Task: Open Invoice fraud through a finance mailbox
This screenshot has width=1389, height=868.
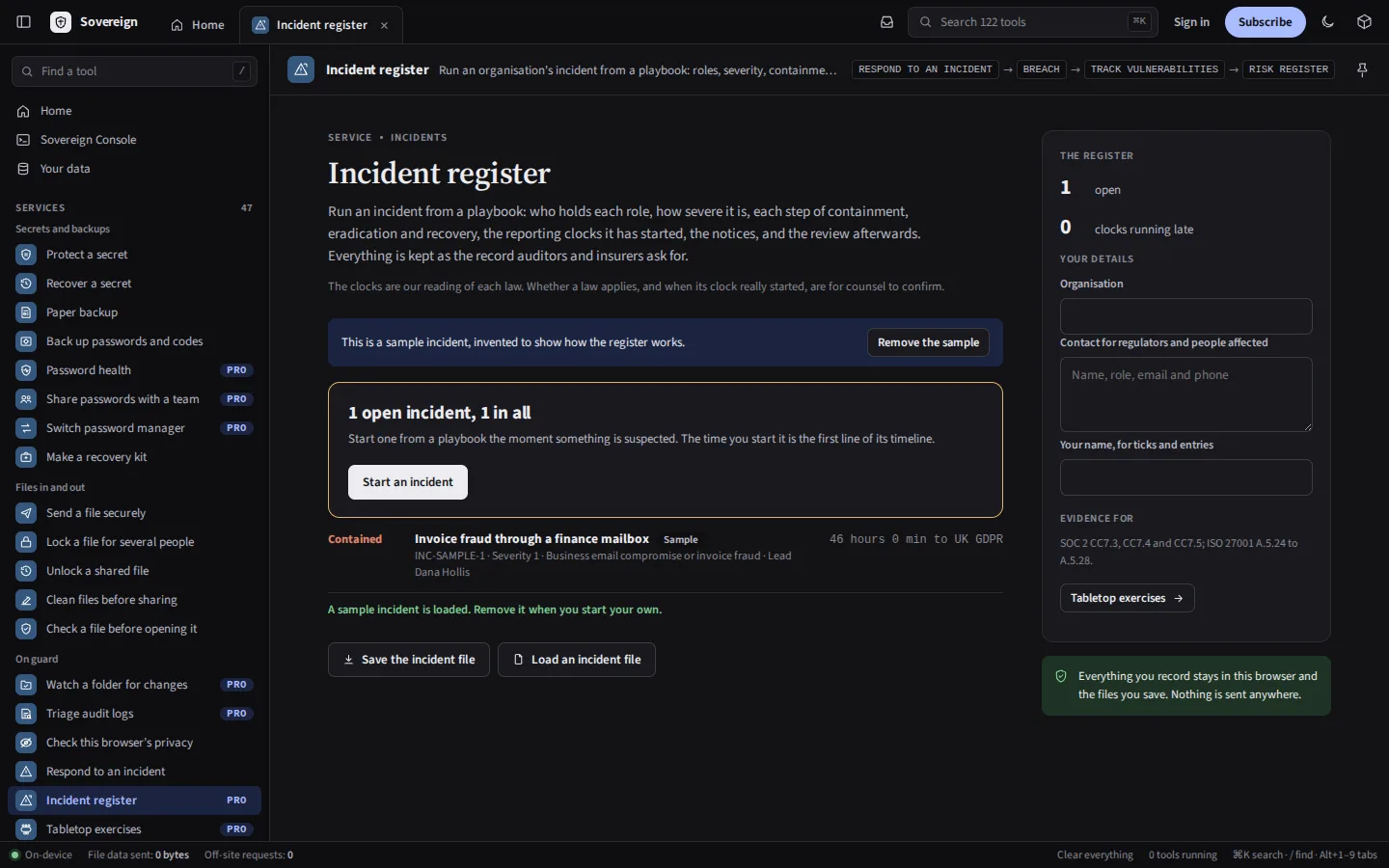Action: tap(531, 539)
